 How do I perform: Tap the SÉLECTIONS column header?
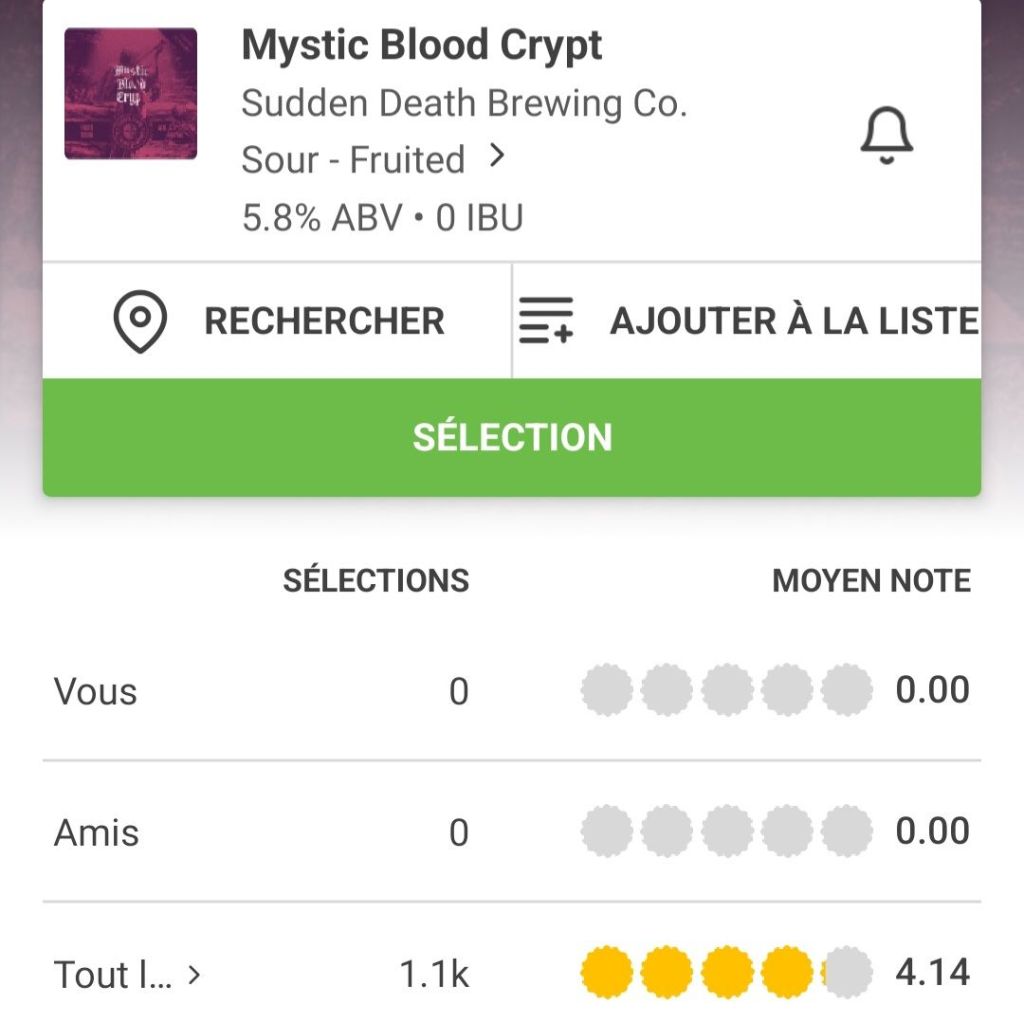click(376, 581)
